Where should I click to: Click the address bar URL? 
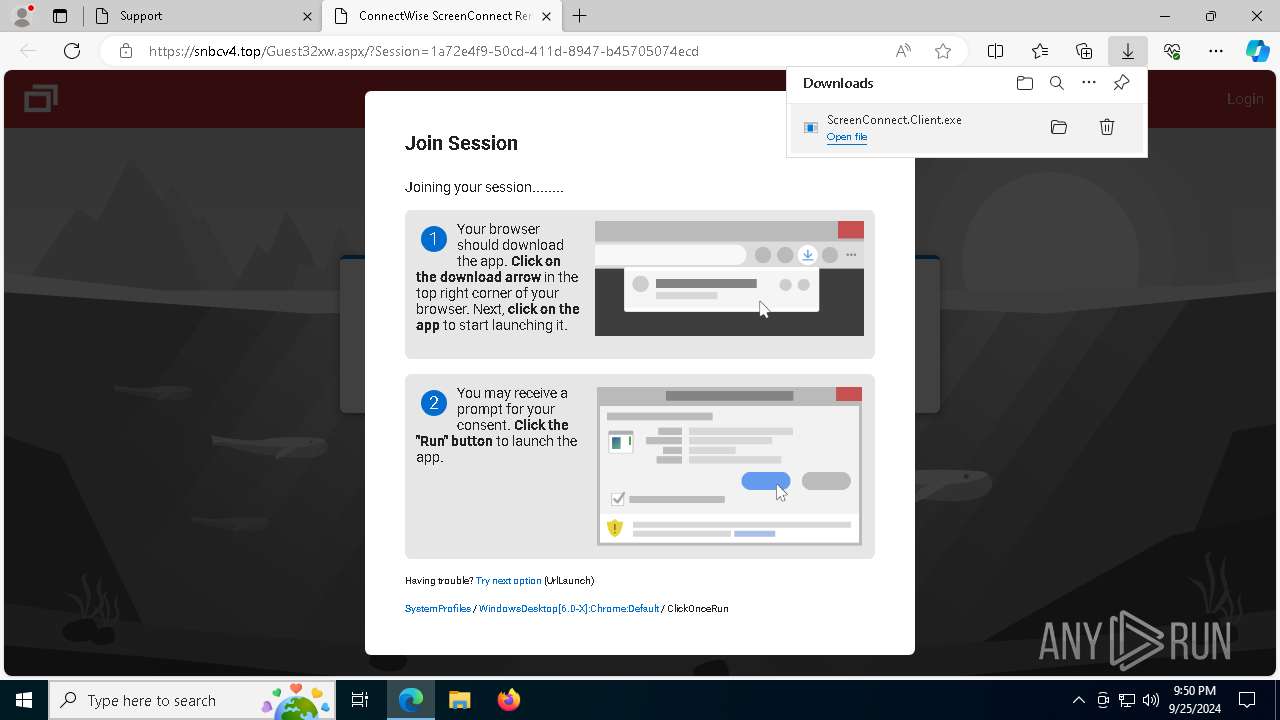pyautogui.click(x=424, y=51)
